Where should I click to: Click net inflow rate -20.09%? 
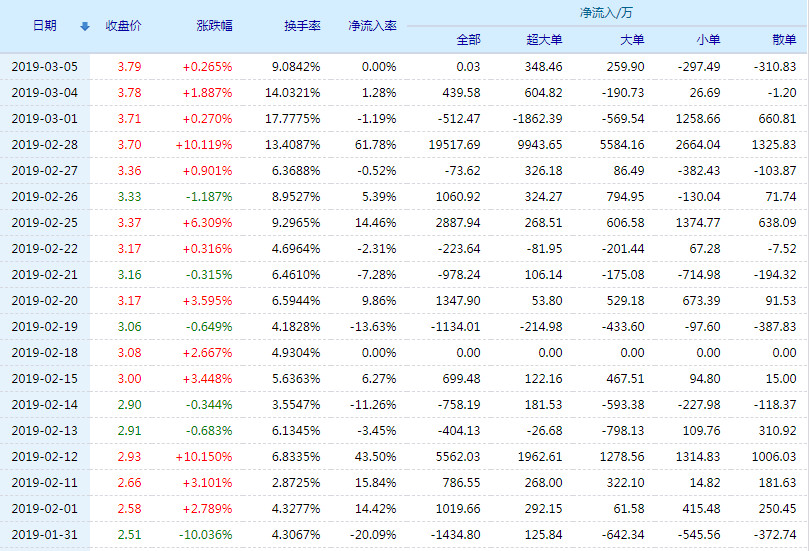(x=373, y=534)
